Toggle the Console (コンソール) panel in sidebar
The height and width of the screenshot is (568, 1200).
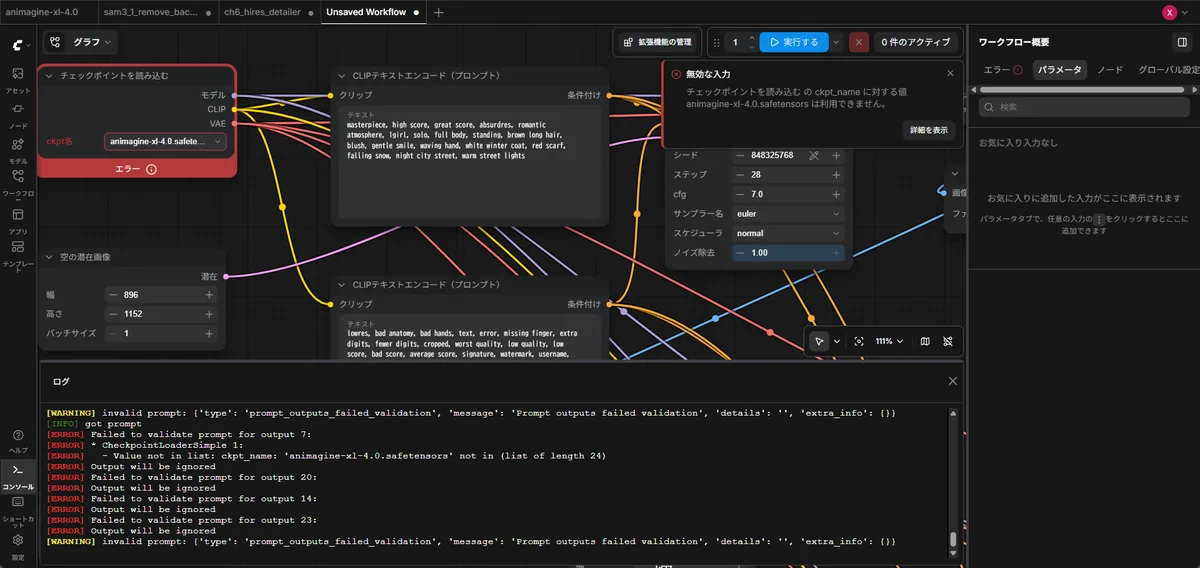point(18,475)
